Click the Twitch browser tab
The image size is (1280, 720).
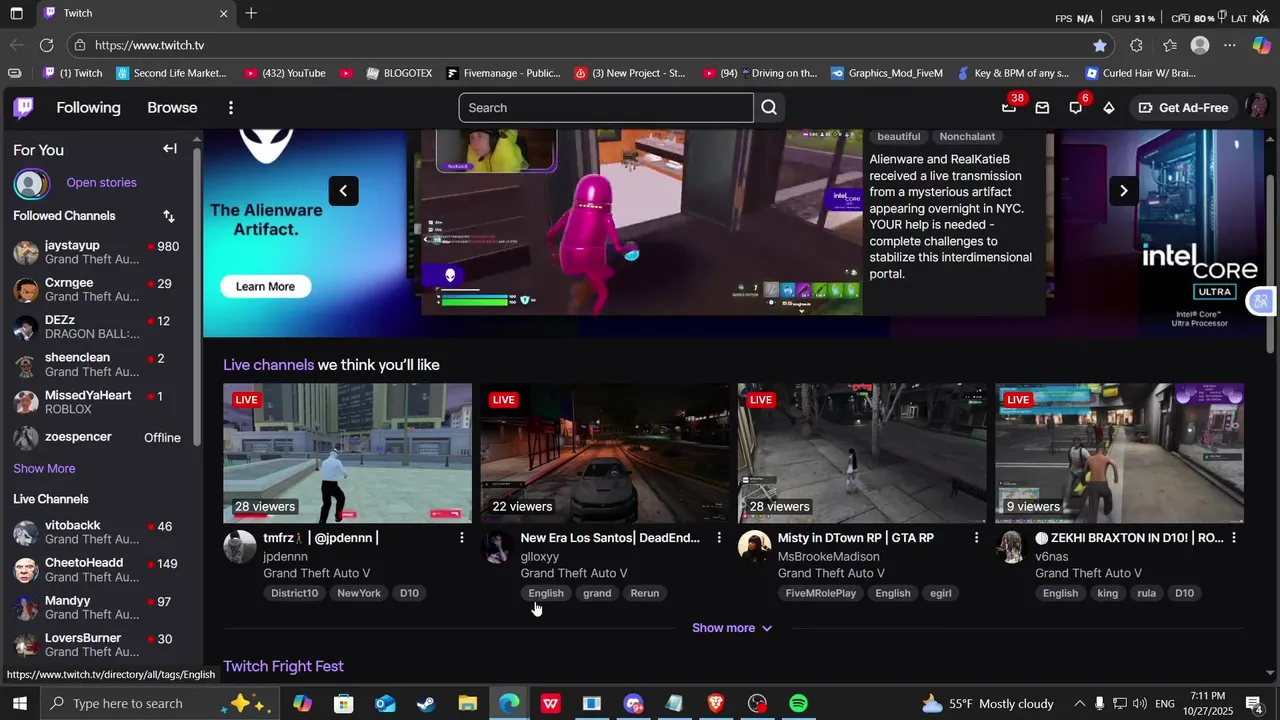click(x=135, y=13)
